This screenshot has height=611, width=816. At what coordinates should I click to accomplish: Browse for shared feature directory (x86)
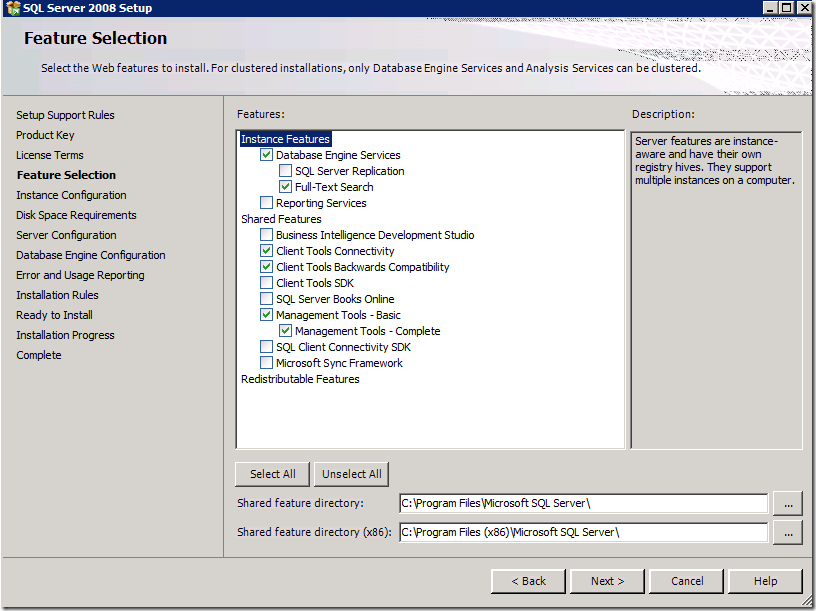coord(788,533)
